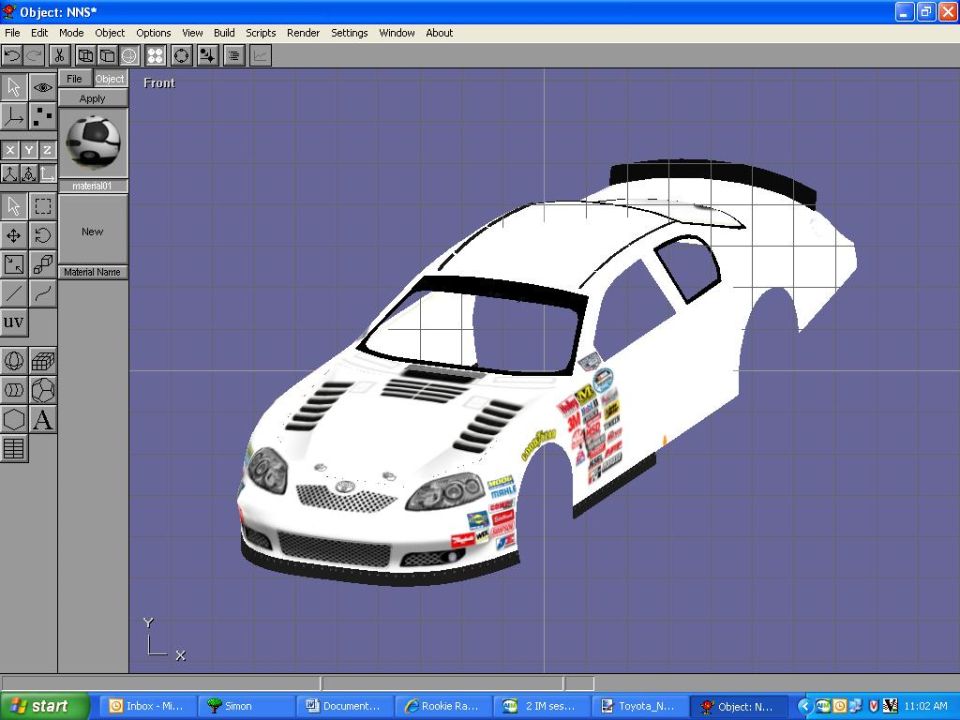
Task: Switch to File tab in material panel
Action: pos(75,78)
